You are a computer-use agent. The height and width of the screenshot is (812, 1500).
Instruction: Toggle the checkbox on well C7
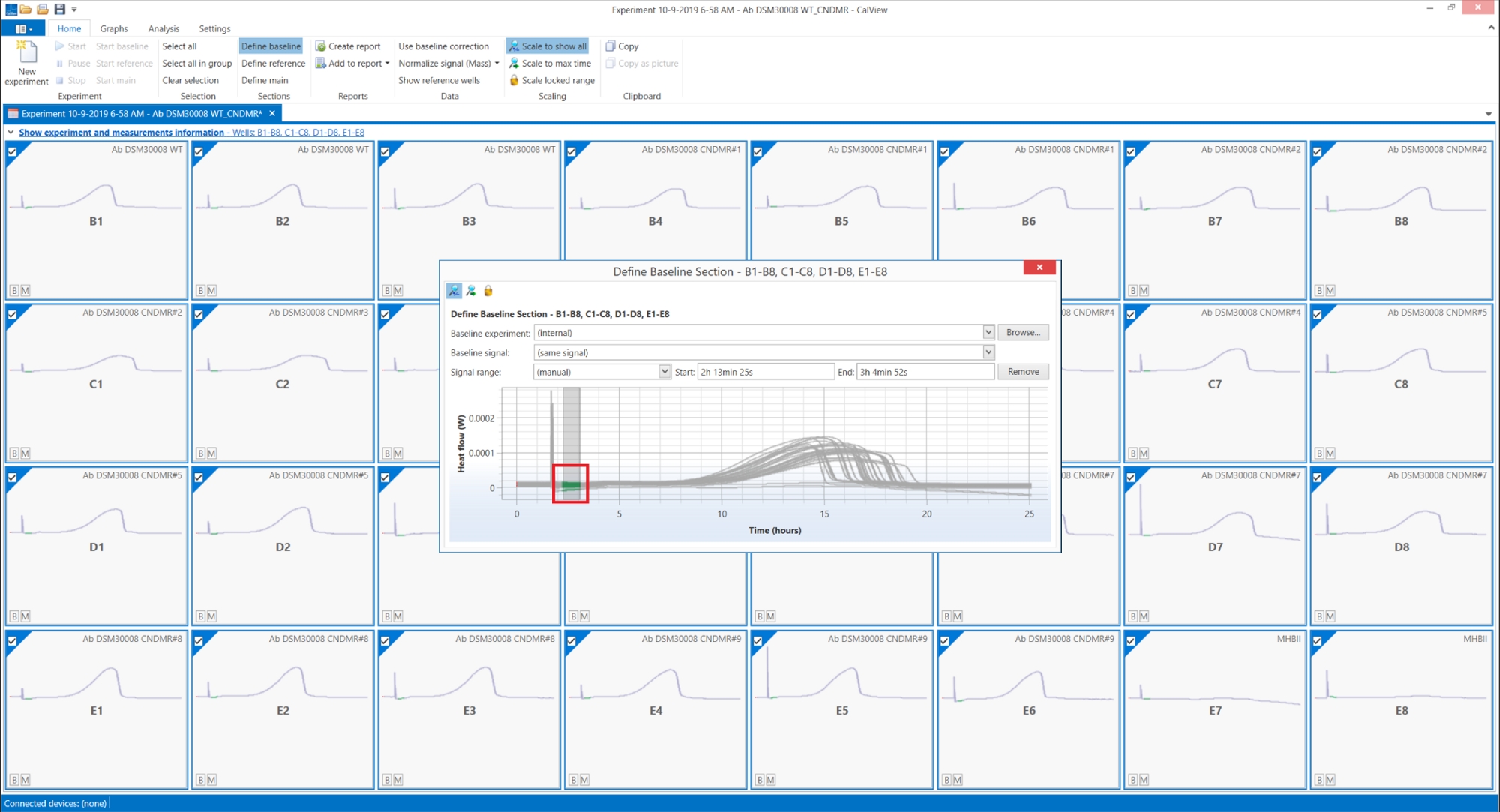tap(1131, 315)
